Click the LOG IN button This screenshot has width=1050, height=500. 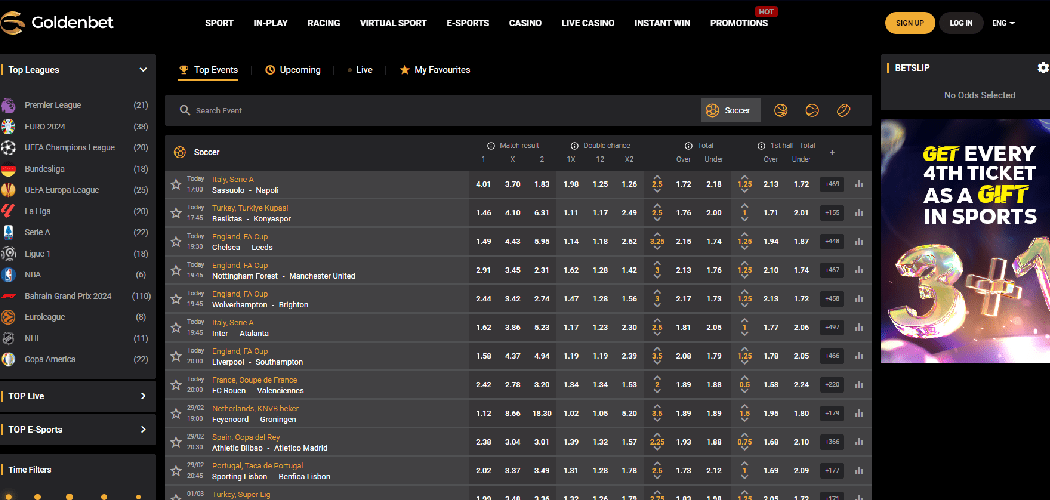pos(960,22)
